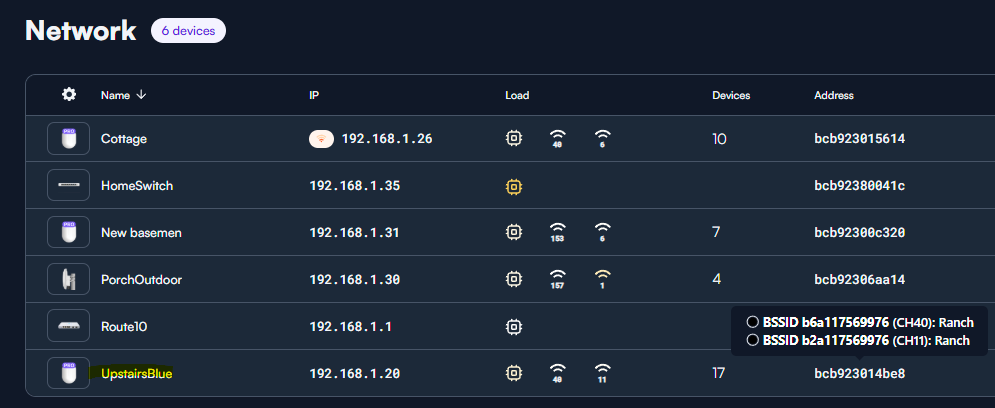
Task: Click the IP column header
Action: click(313, 95)
